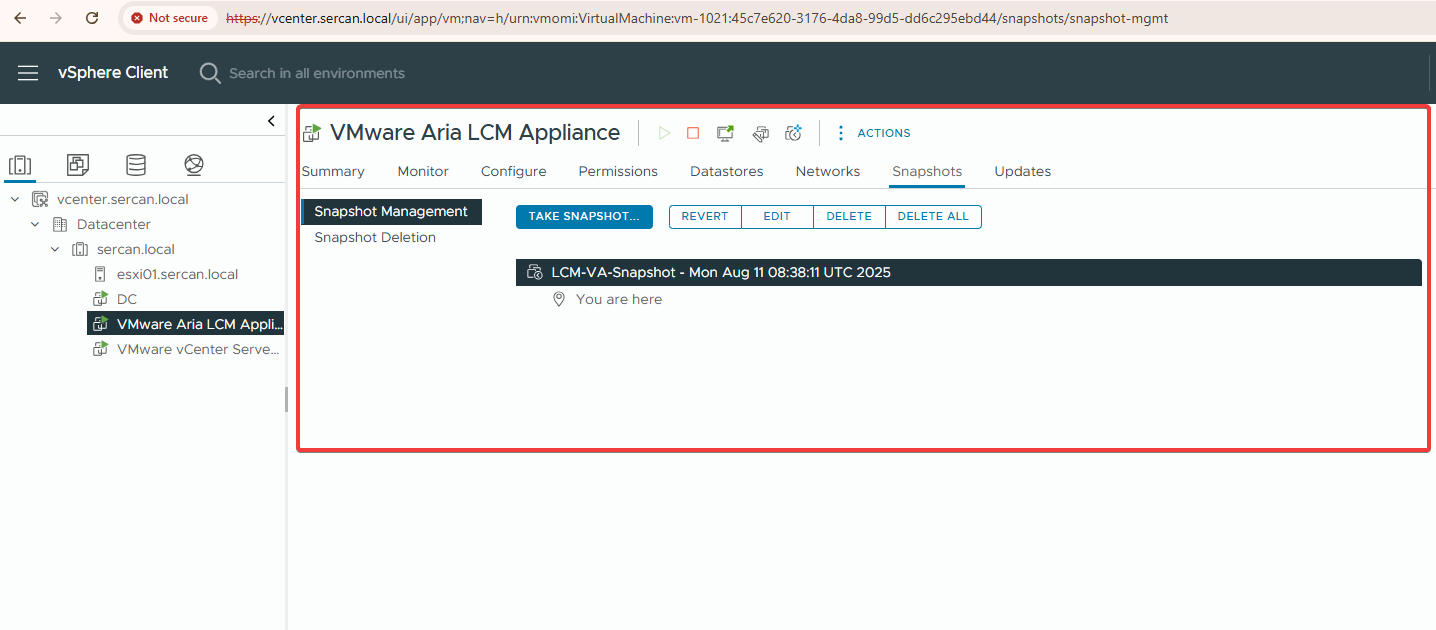Select the Snapshots tab

(x=927, y=171)
